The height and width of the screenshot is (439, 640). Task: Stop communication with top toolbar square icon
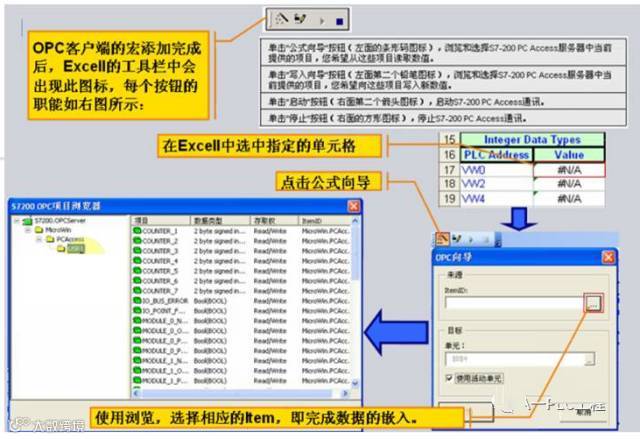click(340, 21)
